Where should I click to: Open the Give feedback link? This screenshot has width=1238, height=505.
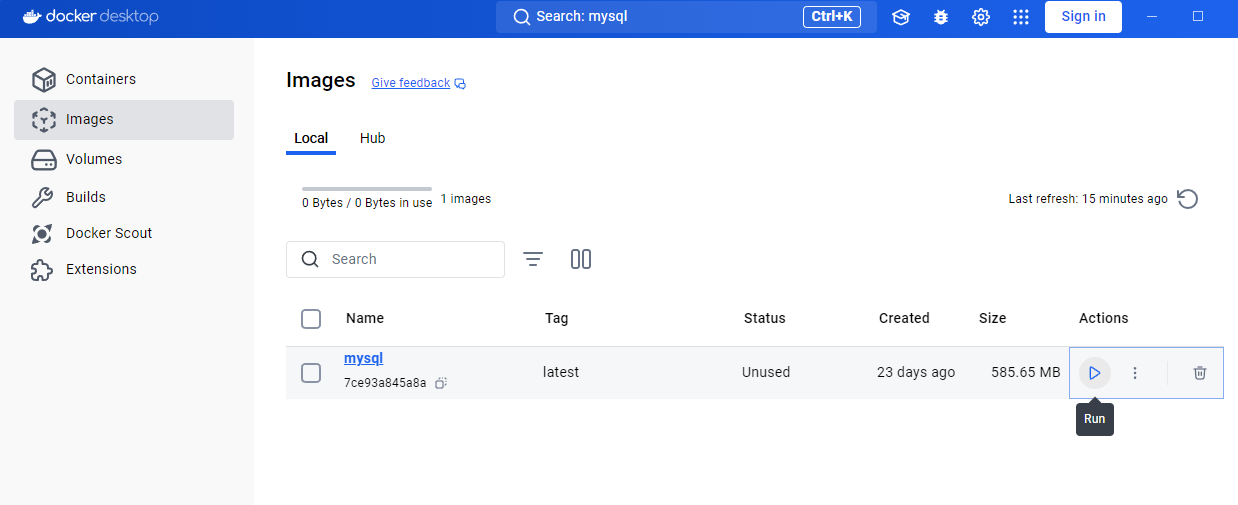coord(411,83)
